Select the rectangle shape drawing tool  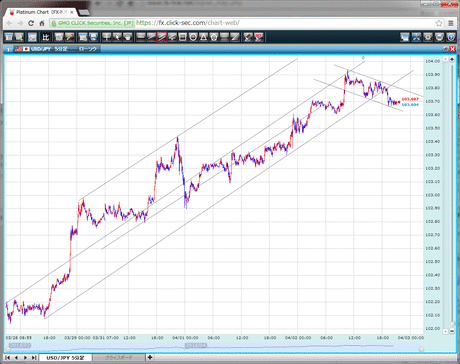tap(182, 37)
